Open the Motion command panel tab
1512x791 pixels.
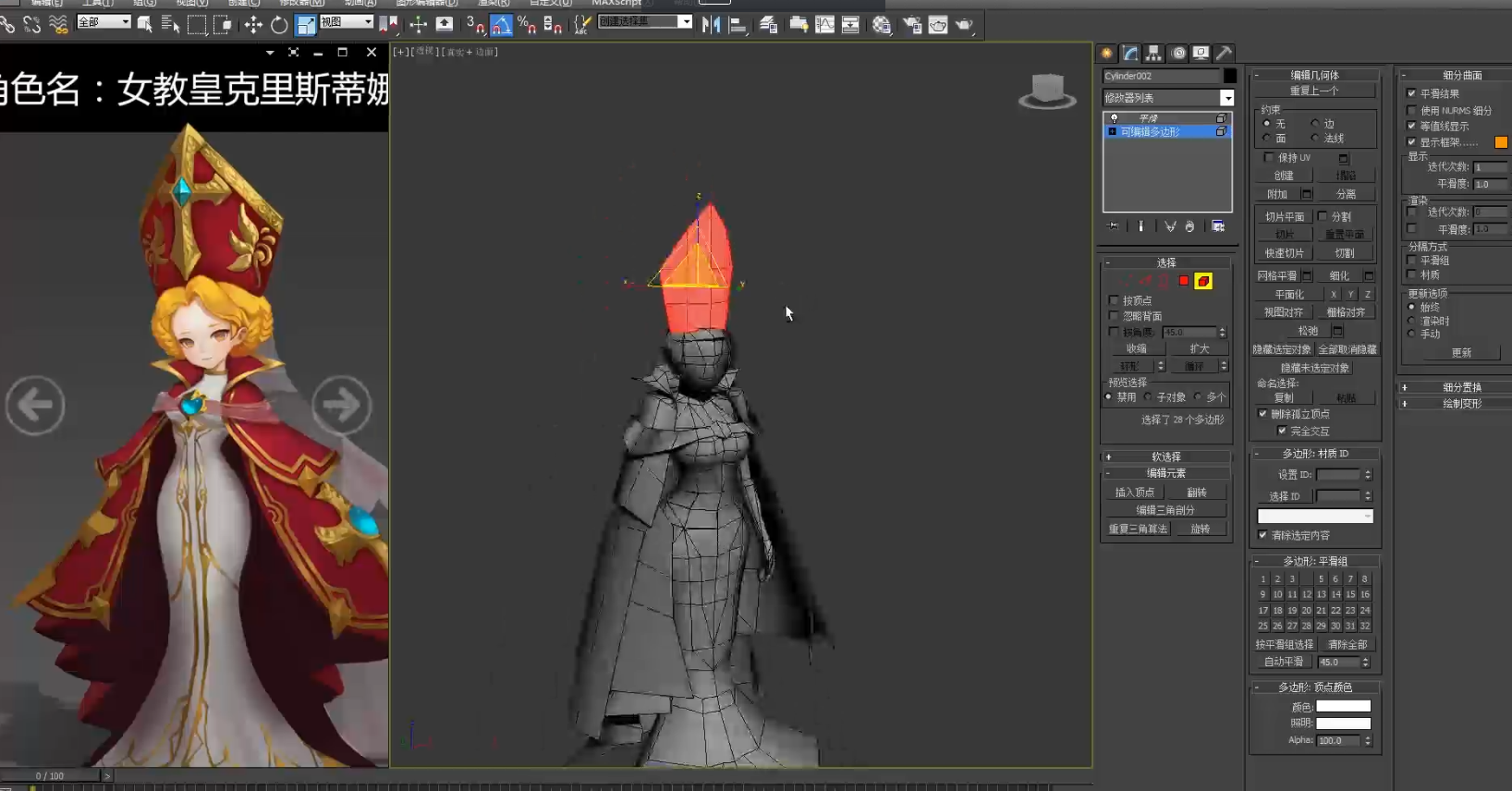point(1178,53)
